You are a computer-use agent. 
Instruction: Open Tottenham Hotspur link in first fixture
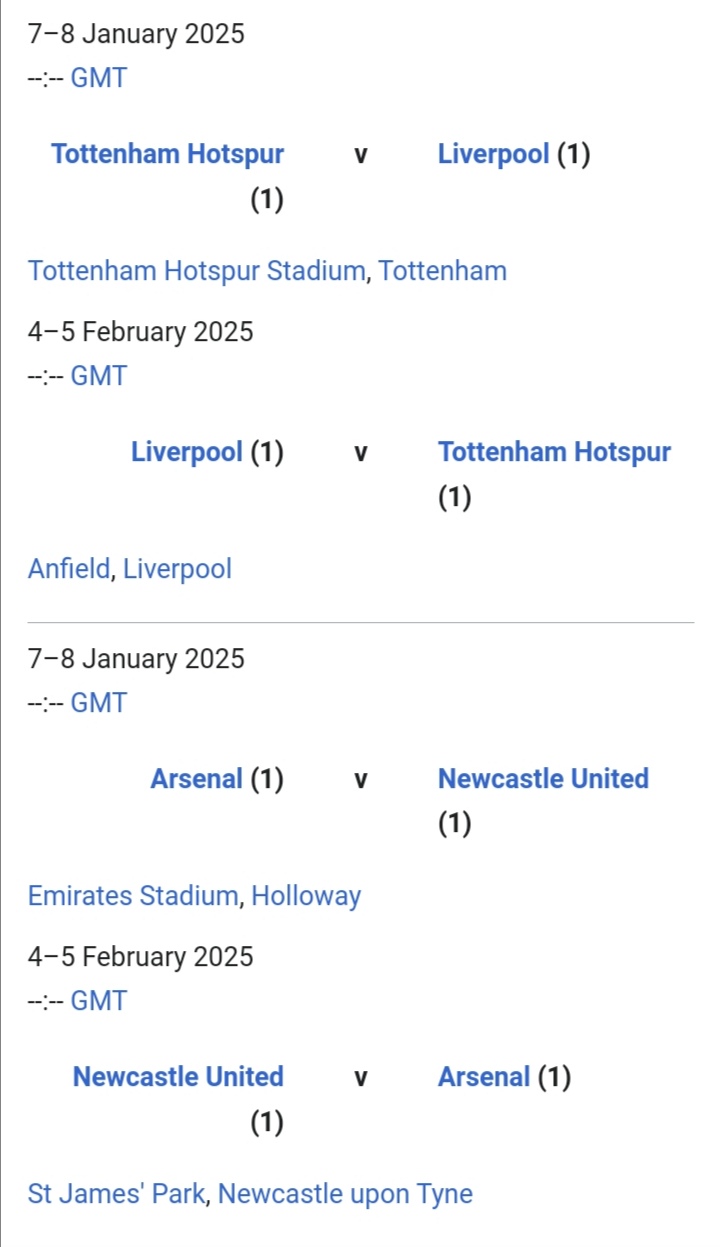[167, 154]
